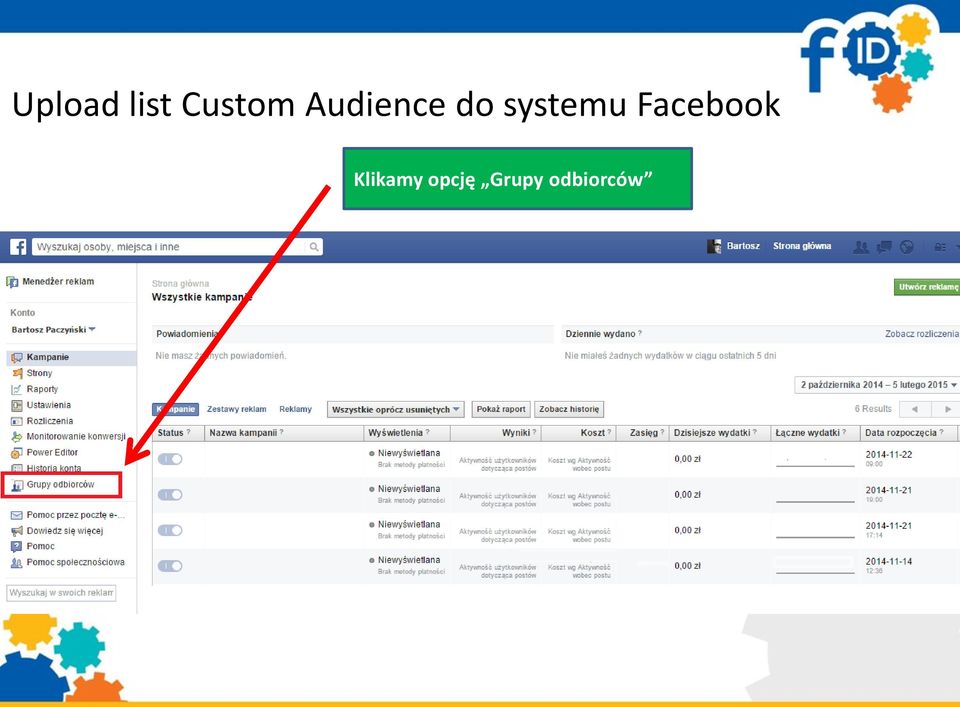Open the messages icon in top bar

[x=883, y=247]
